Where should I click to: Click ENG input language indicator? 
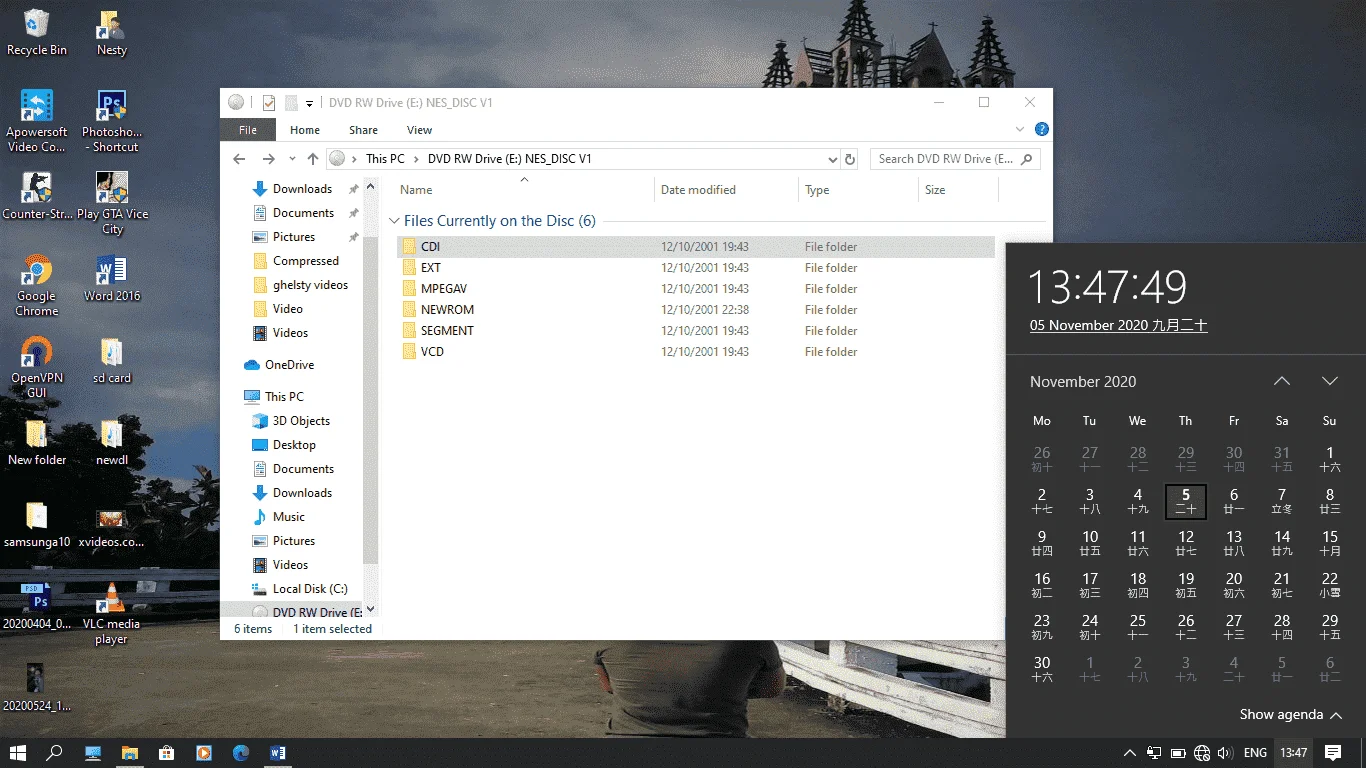[x=1255, y=753]
